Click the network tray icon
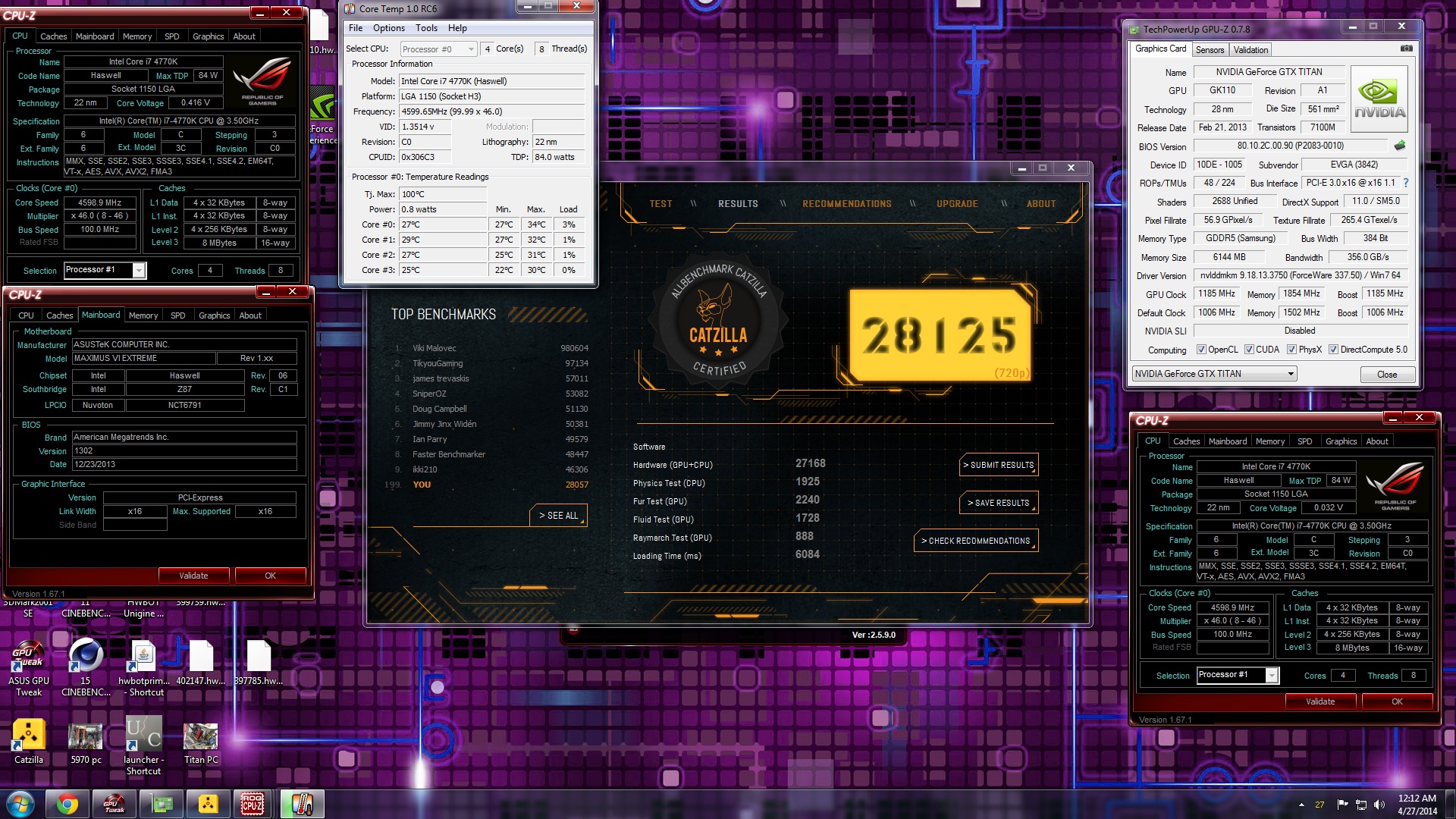This screenshot has height=819, width=1456. (1361, 805)
